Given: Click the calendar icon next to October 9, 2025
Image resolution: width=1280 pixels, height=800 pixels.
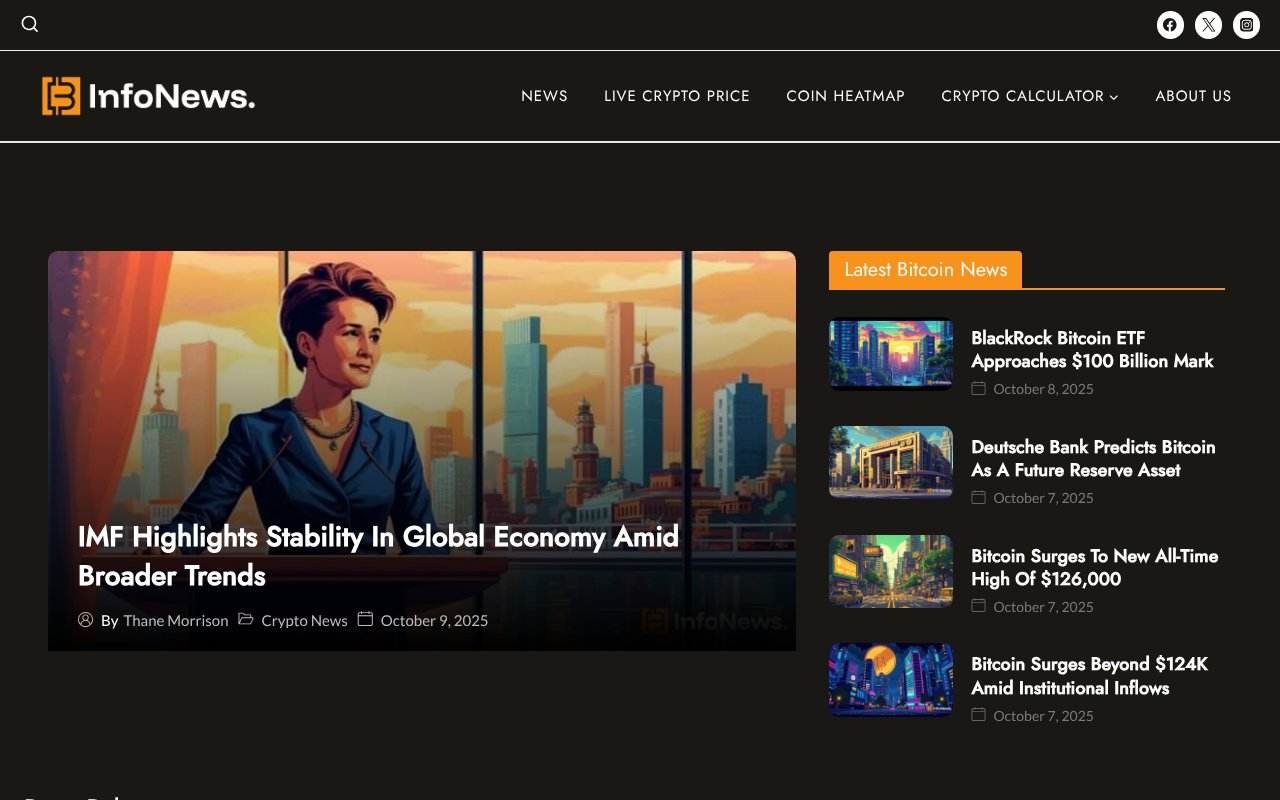Looking at the screenshot, I should click(366, 620).
